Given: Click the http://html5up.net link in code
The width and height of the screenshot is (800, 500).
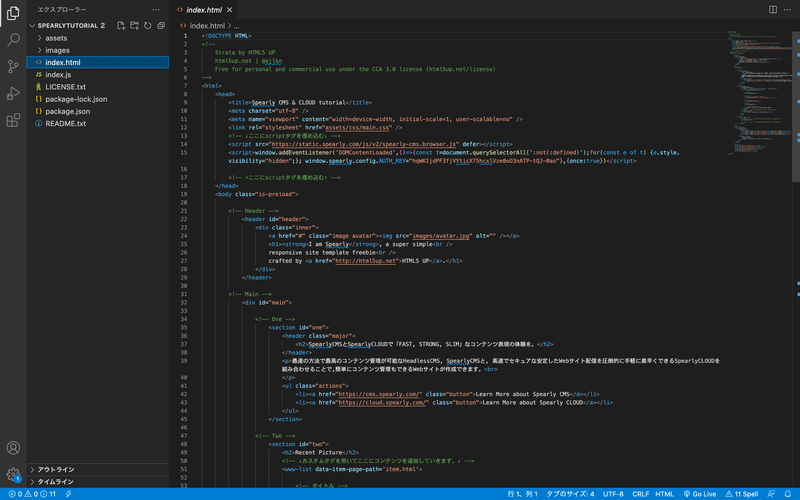Looking at the screenshot, I should 365,261.
